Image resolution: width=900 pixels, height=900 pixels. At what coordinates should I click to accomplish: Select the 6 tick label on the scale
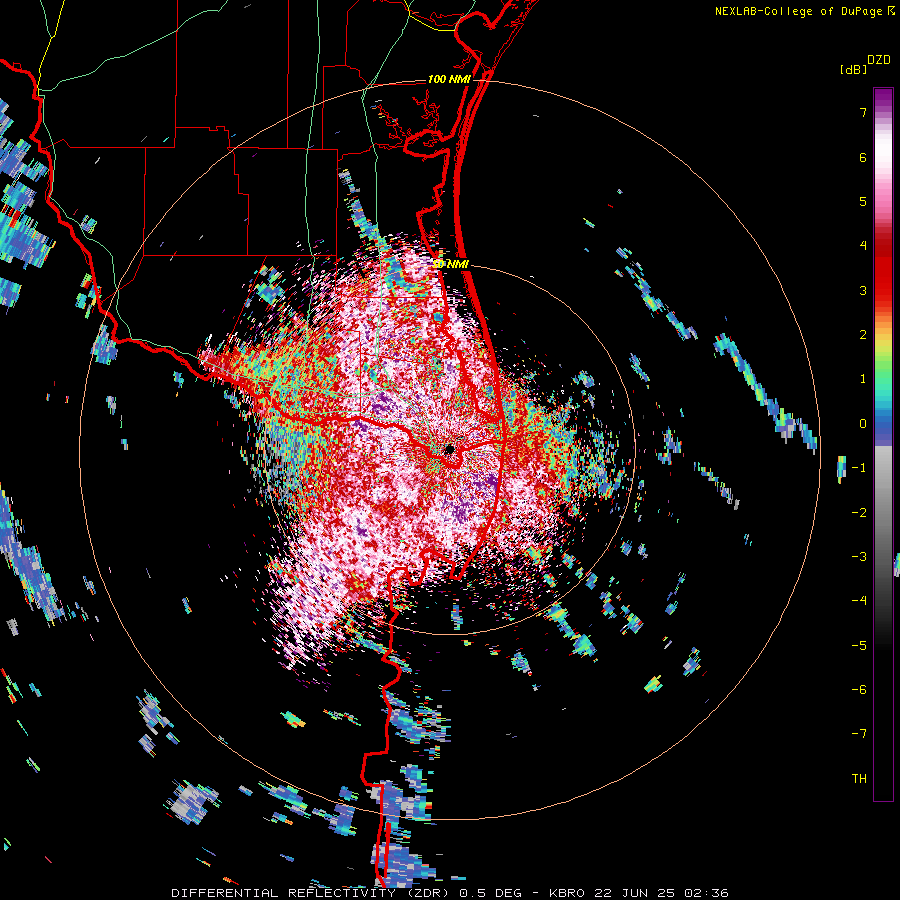click(862, 157)
